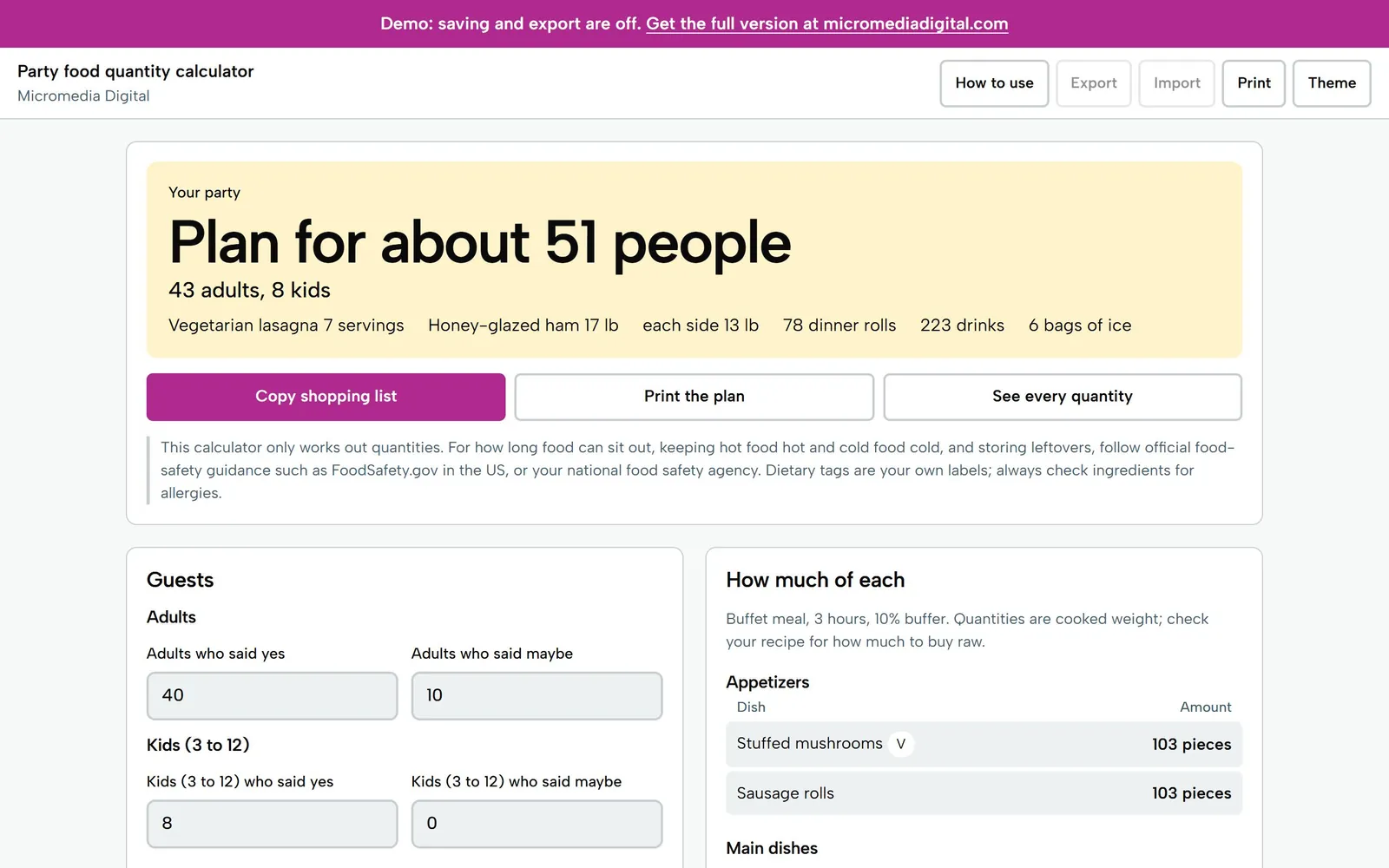Click the Plan for about 51 people heading
Image resolution: width=1389 pixels, height=868 pixels.
pos(479,242)
